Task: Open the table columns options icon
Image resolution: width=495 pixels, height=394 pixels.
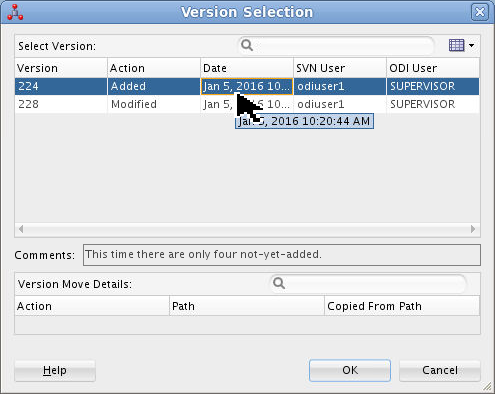Action: [456, 45]
